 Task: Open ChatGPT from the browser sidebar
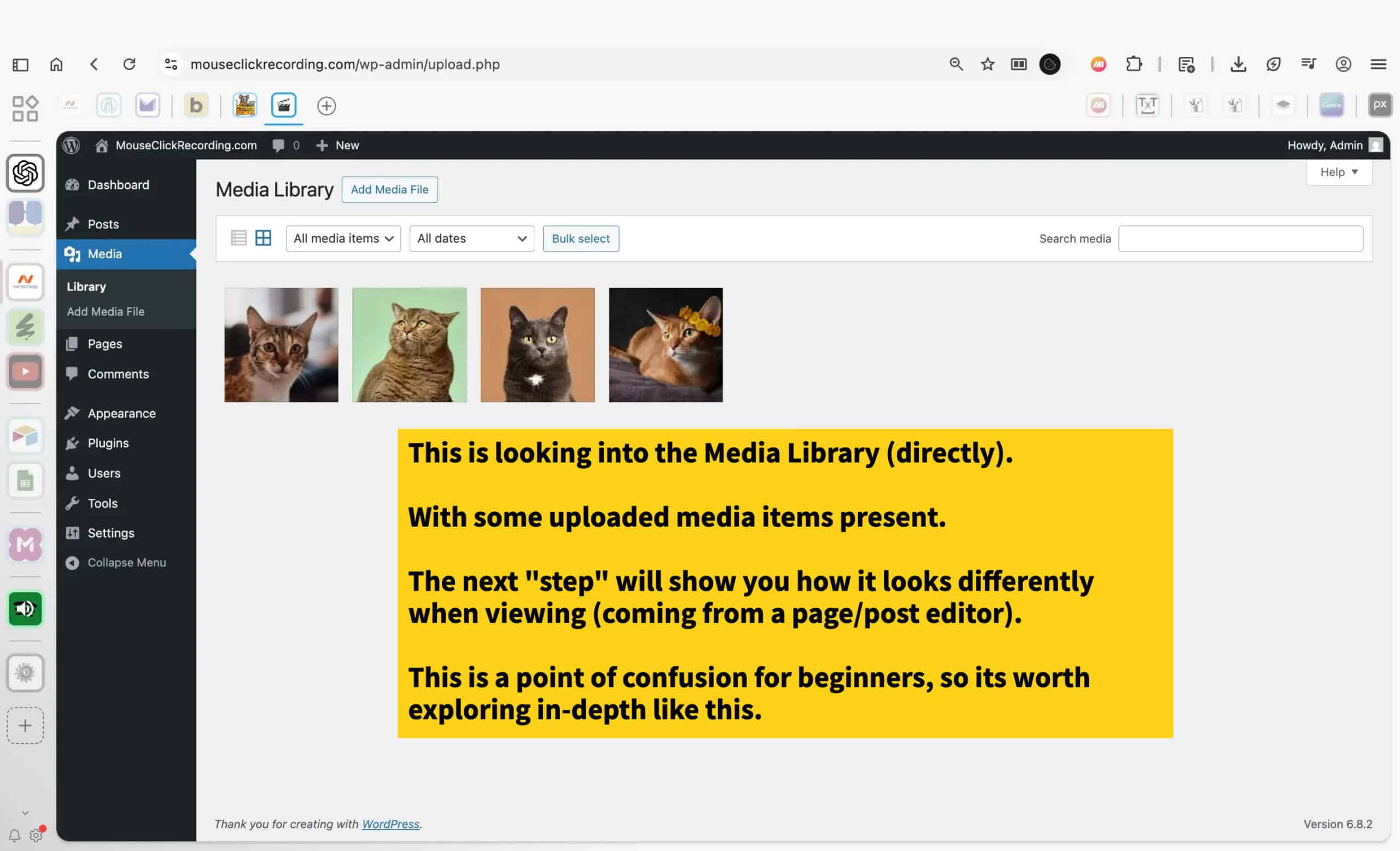[25, 173]
